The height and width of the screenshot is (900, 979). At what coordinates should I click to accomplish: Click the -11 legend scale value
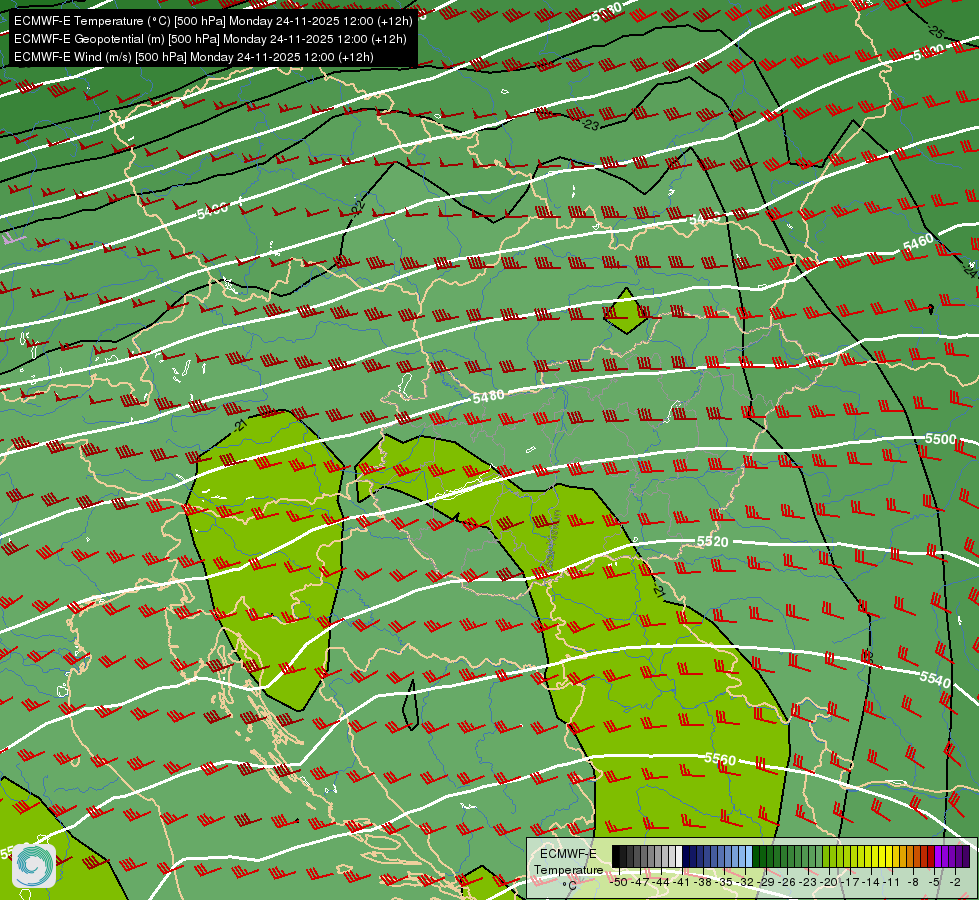(x=891, y=883)
